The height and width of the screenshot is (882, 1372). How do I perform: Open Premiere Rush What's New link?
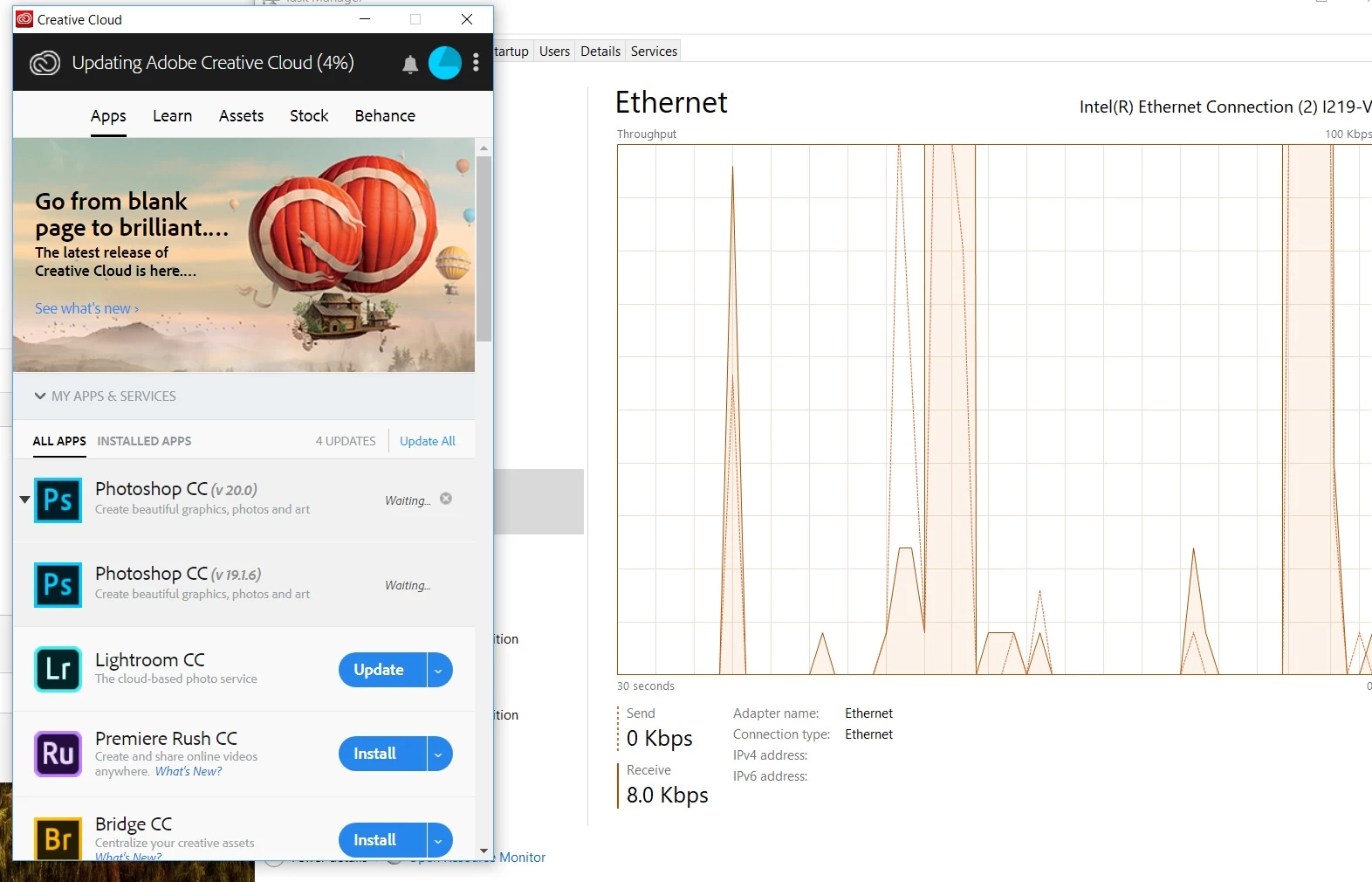click(x=189, y=771)
